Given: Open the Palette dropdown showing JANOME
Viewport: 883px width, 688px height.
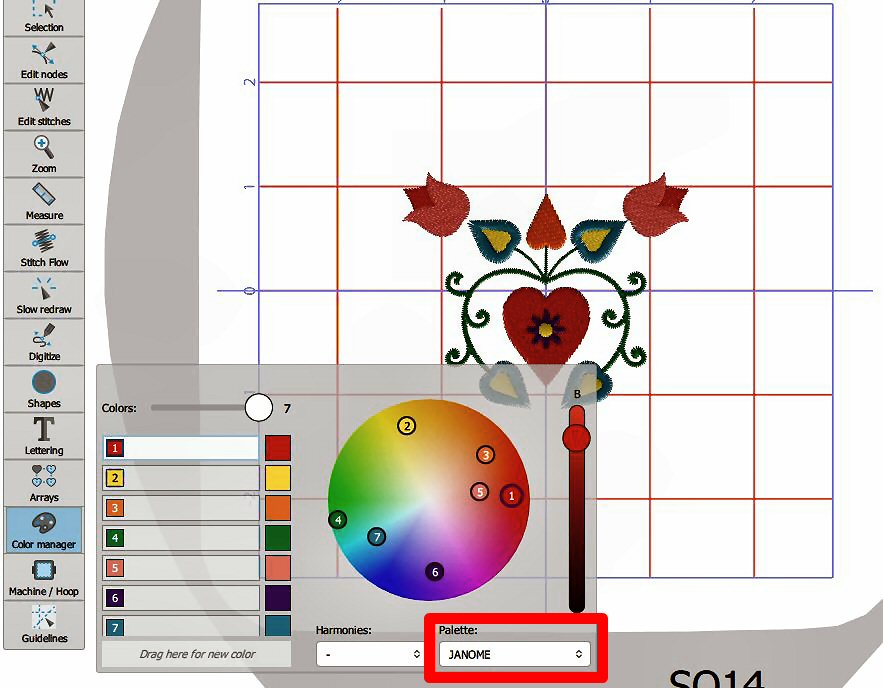Looking at the screenshot, I should click(514, 654).
